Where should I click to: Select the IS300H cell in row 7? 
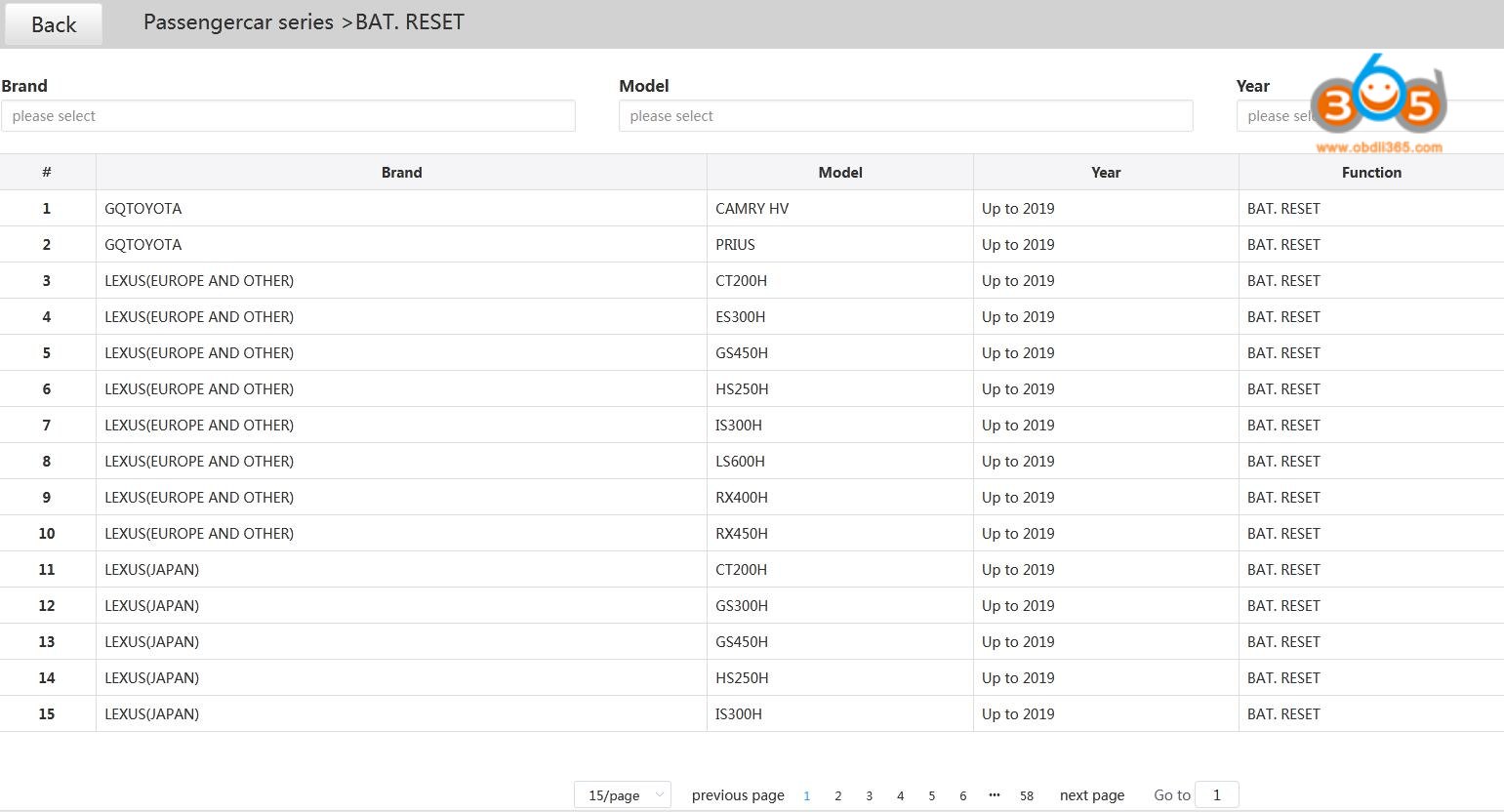840,425
